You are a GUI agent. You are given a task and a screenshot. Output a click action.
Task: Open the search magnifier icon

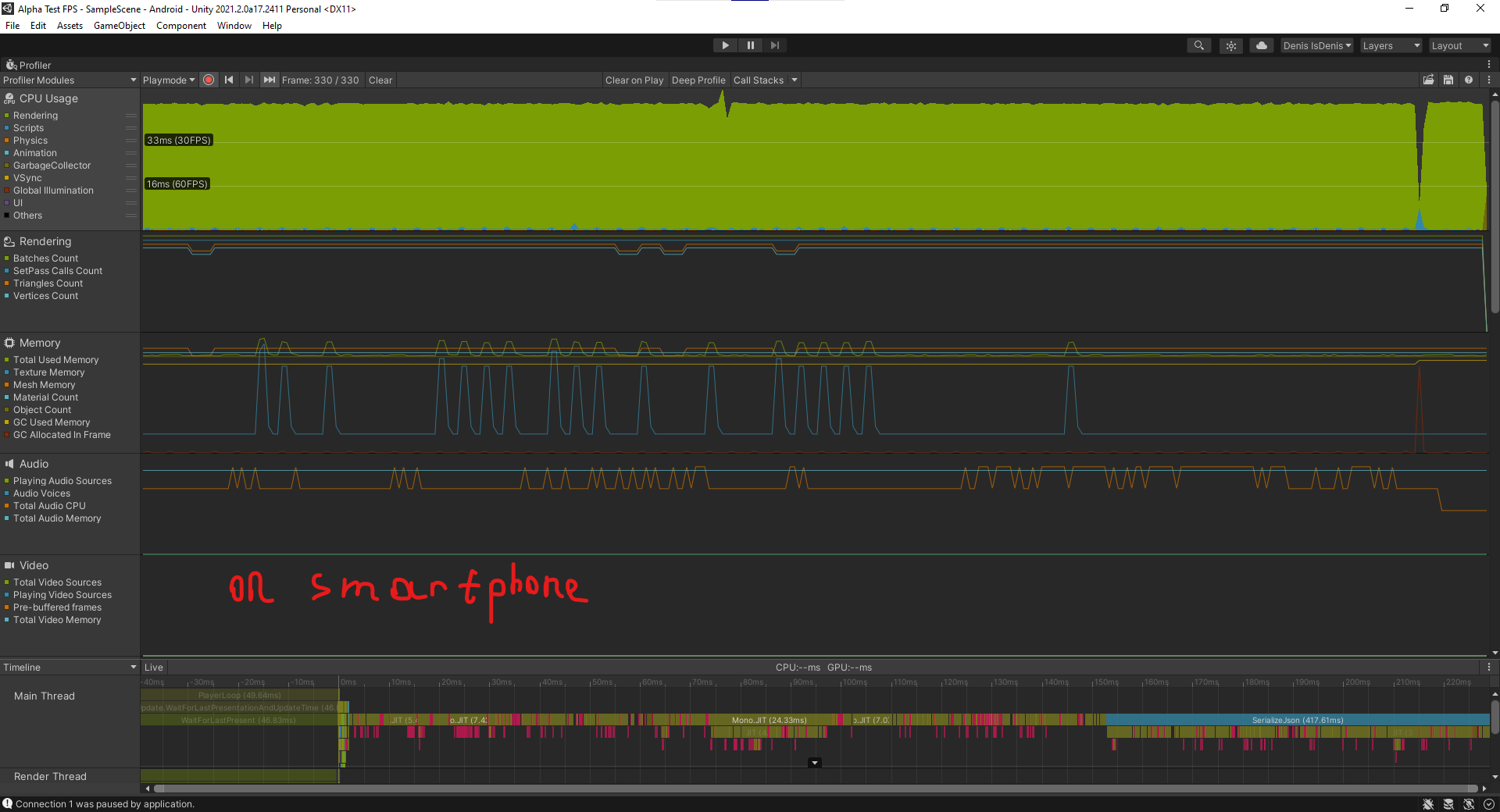click(1198, 45)
